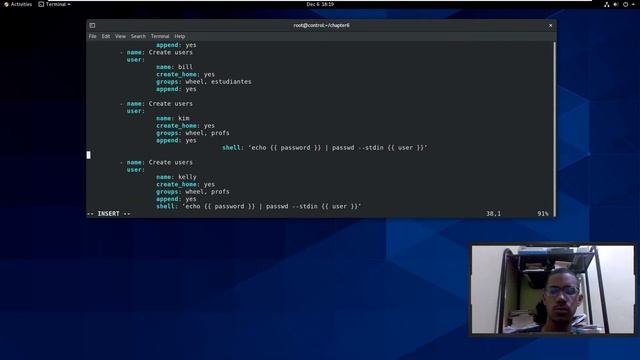Click 'append: yes' under kelly
The width and height of the screenshot is (640, 360).
176,199
